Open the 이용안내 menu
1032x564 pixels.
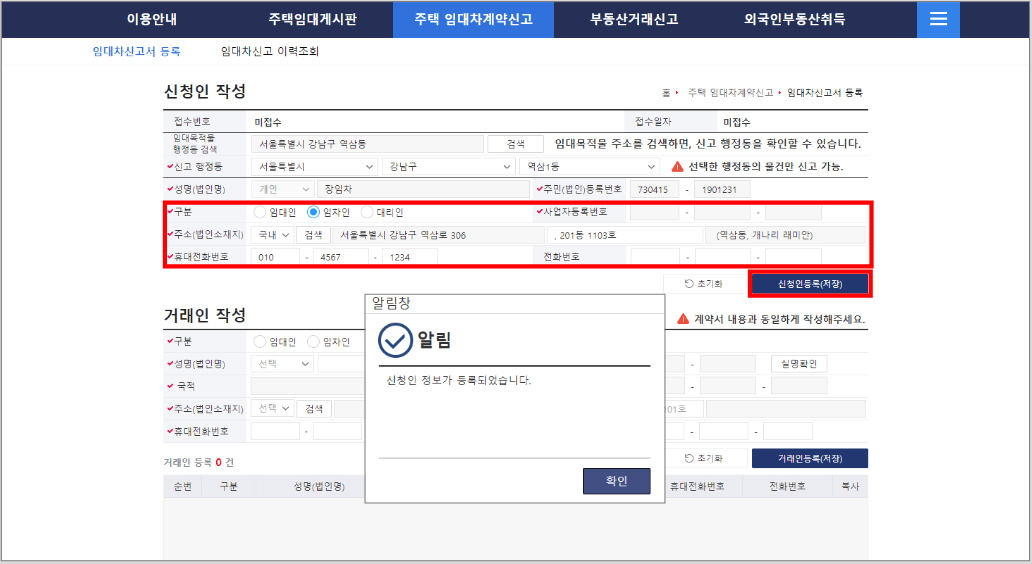pos(152,19)
